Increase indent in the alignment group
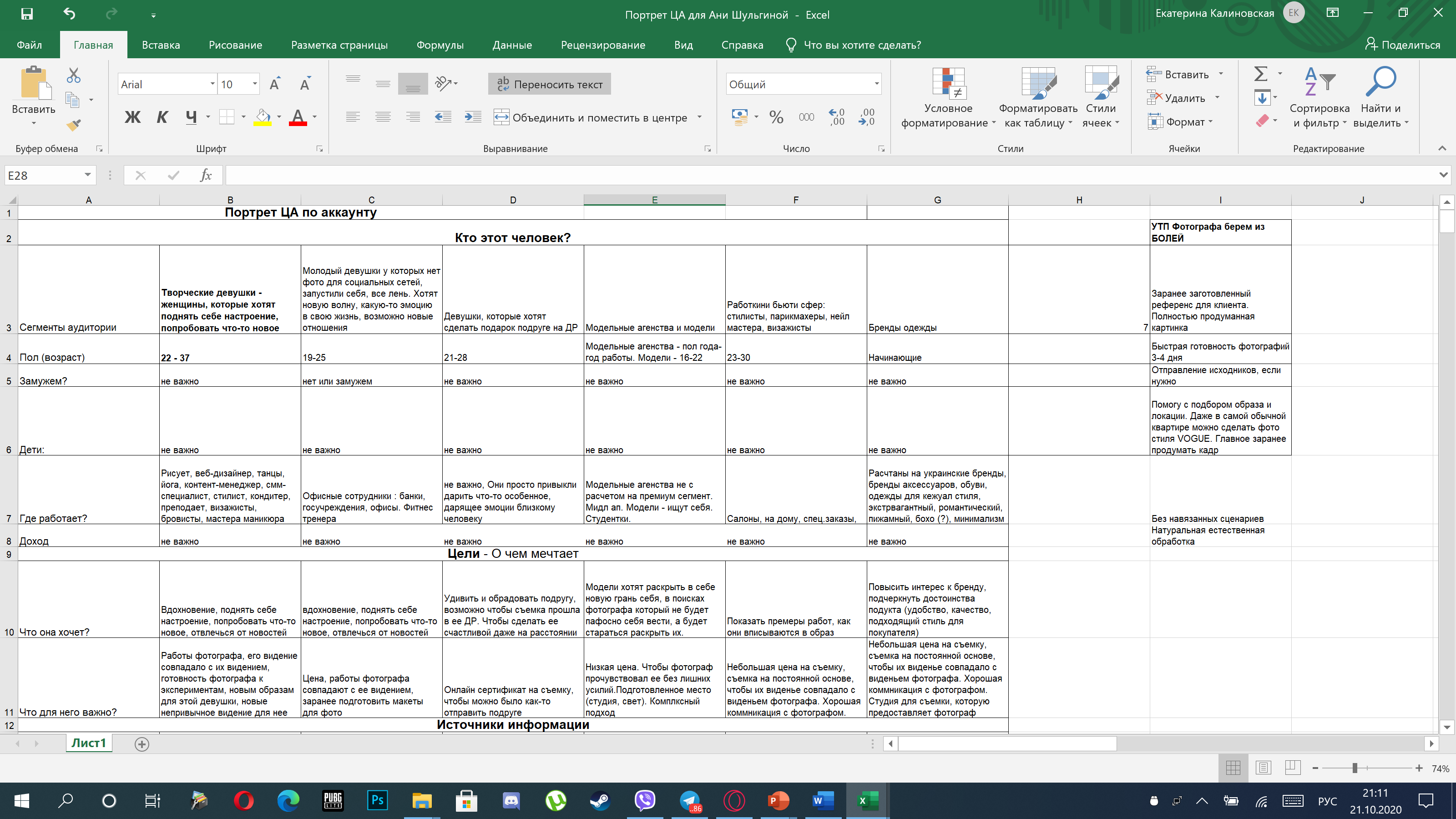 (x=473, y=117)
